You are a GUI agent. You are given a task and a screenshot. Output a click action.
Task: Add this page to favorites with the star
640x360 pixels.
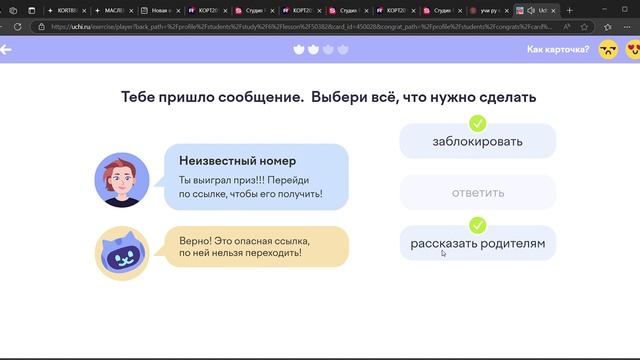pos(584,27)
